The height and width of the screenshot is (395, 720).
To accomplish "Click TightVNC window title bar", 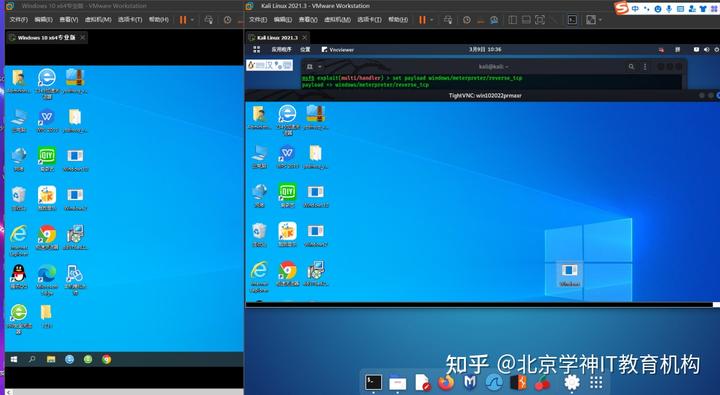I will (x=484, y=96).
